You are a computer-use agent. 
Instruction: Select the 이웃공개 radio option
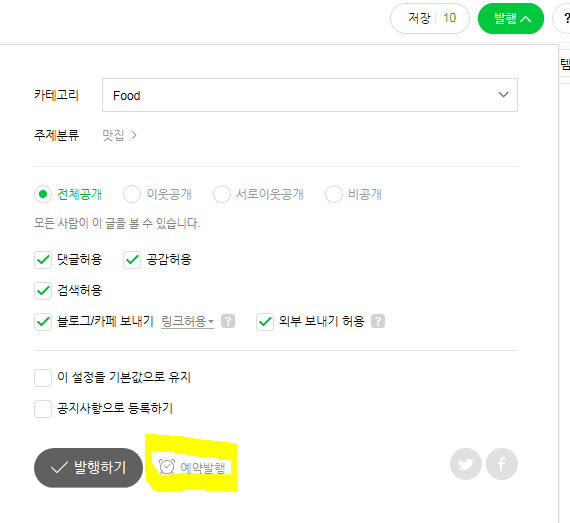132,194
